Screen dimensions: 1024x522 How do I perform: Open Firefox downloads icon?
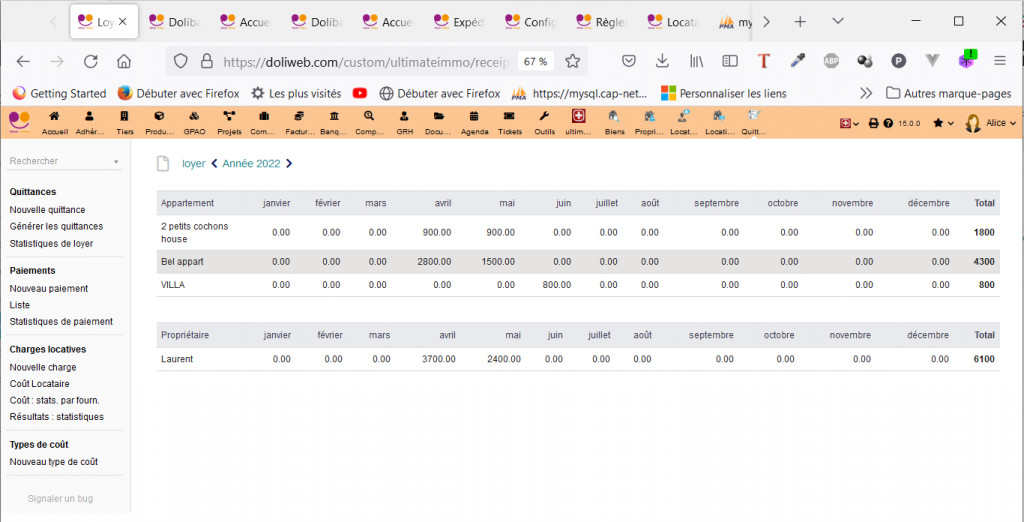(662, 61)
